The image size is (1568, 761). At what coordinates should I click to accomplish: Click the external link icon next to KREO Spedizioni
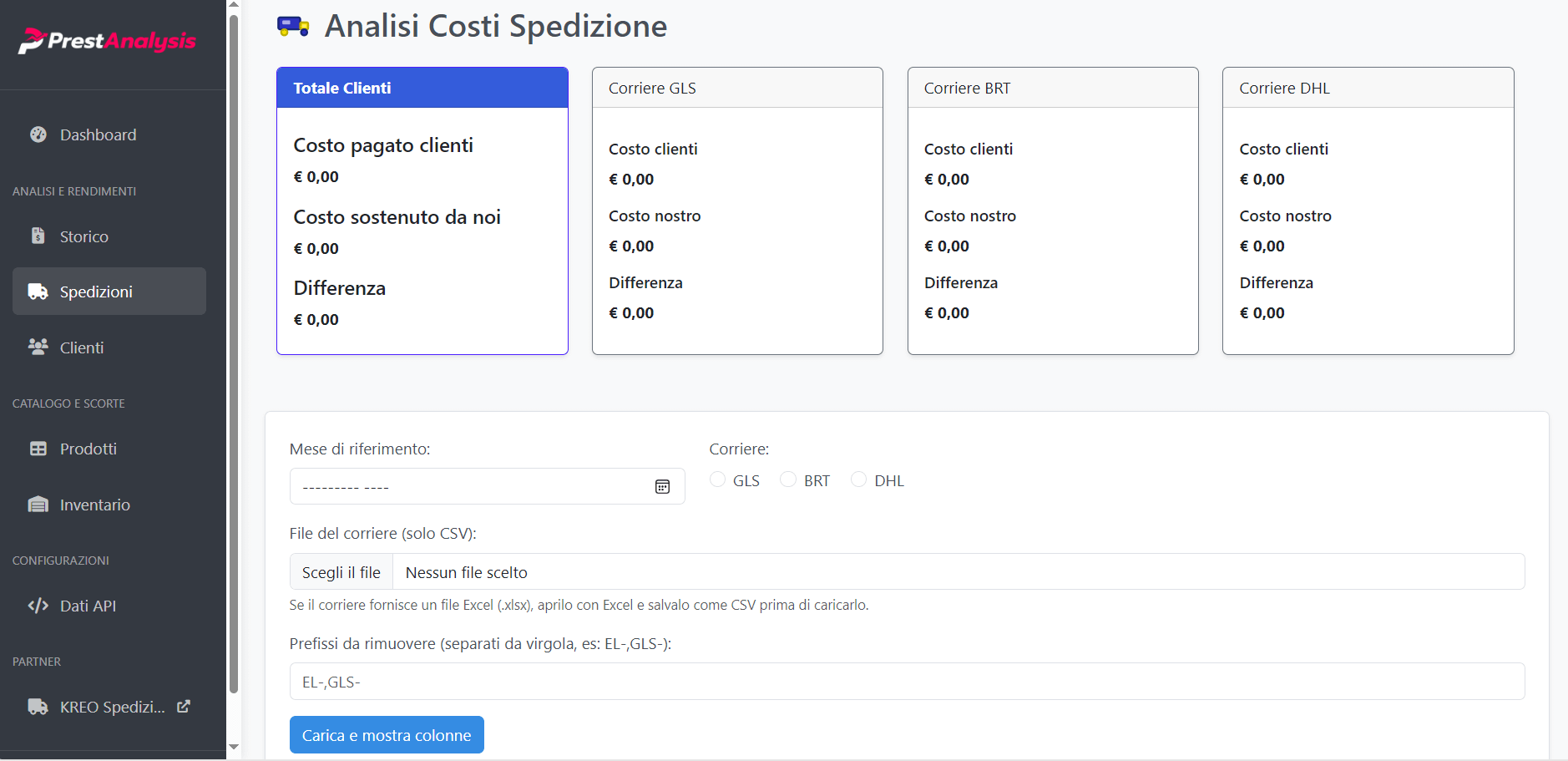[x=183, y=706]
